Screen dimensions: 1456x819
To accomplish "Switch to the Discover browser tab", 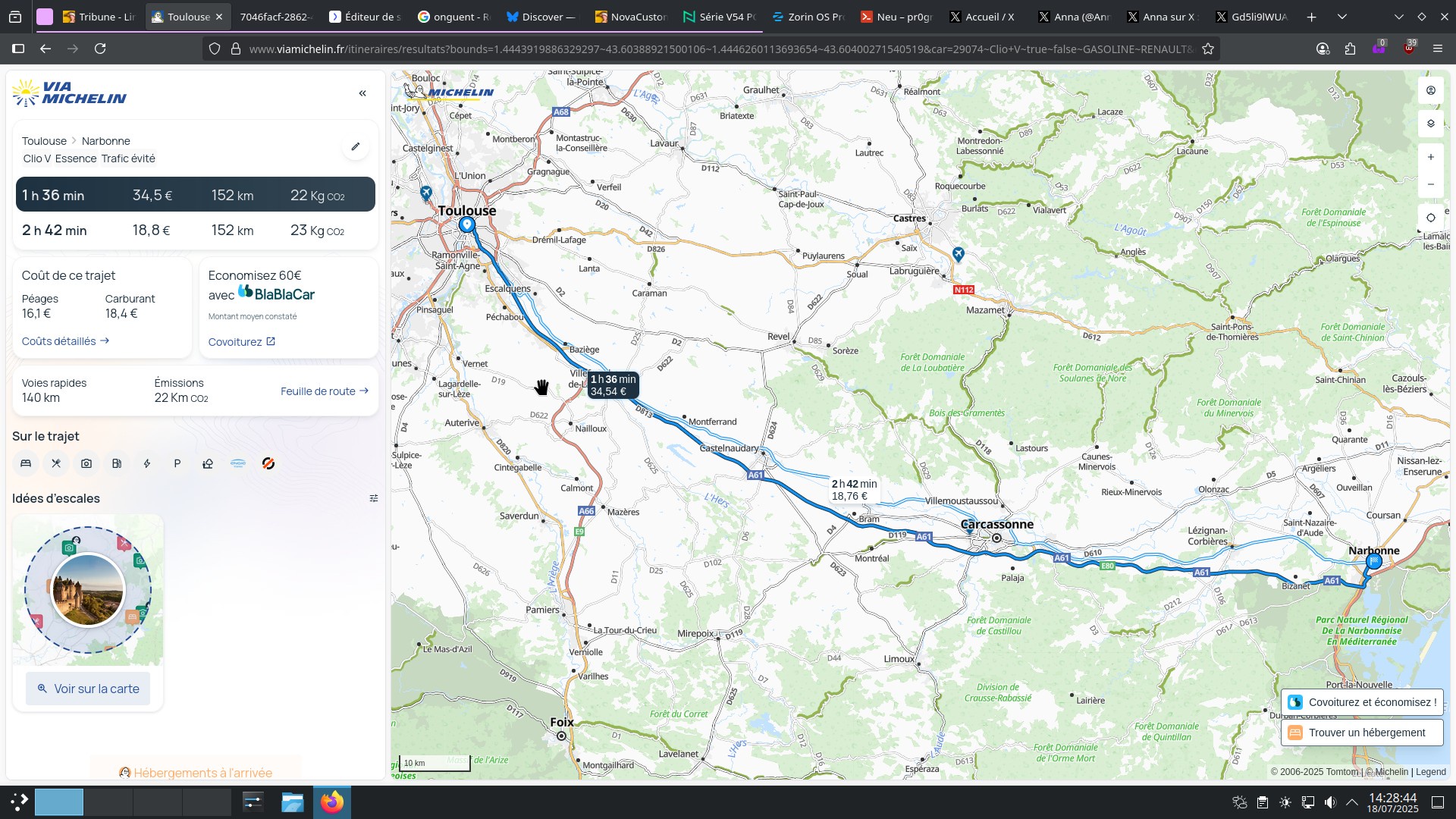I will point(542,17).
